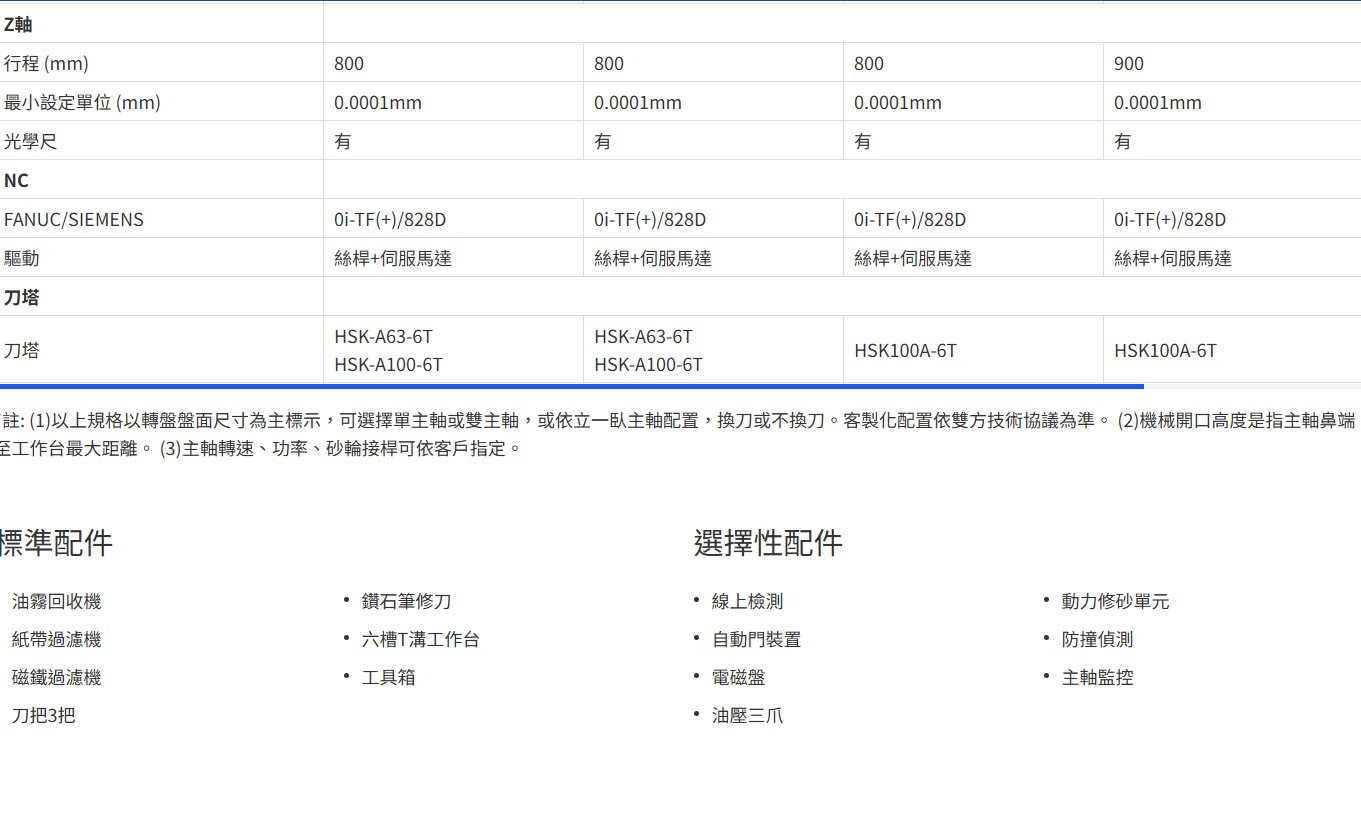Select the 驅動 row label

point(22,259)
